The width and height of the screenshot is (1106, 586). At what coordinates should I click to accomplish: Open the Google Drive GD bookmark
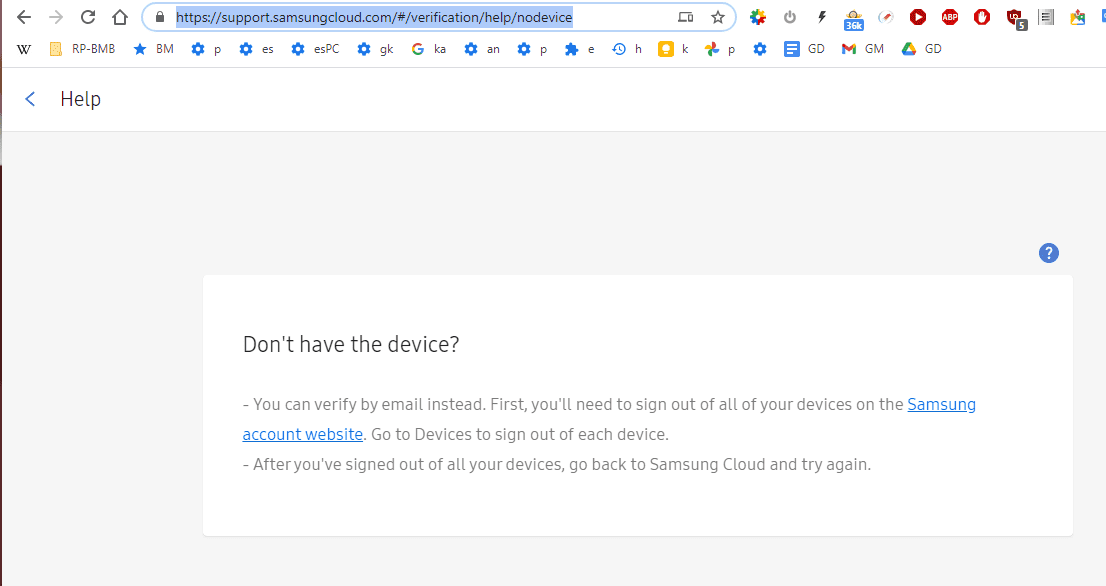click(x=922, y=49)
